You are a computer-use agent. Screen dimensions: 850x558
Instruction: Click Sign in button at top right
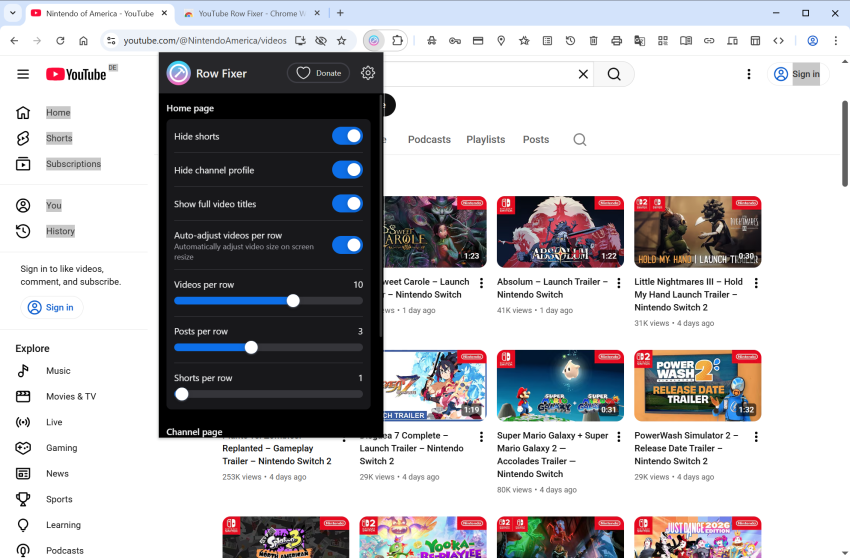coord(795,74)
